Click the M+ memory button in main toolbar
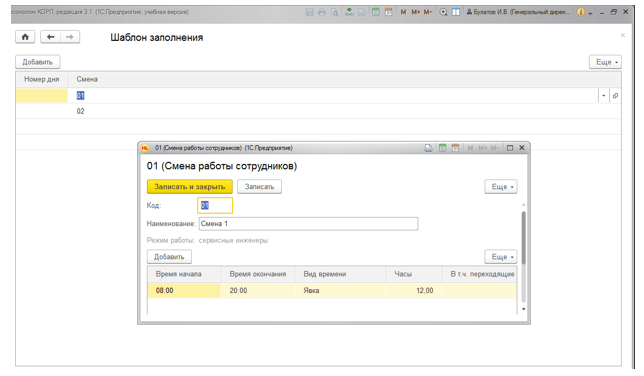The image size is (644, 376). (x=416, y=12)
